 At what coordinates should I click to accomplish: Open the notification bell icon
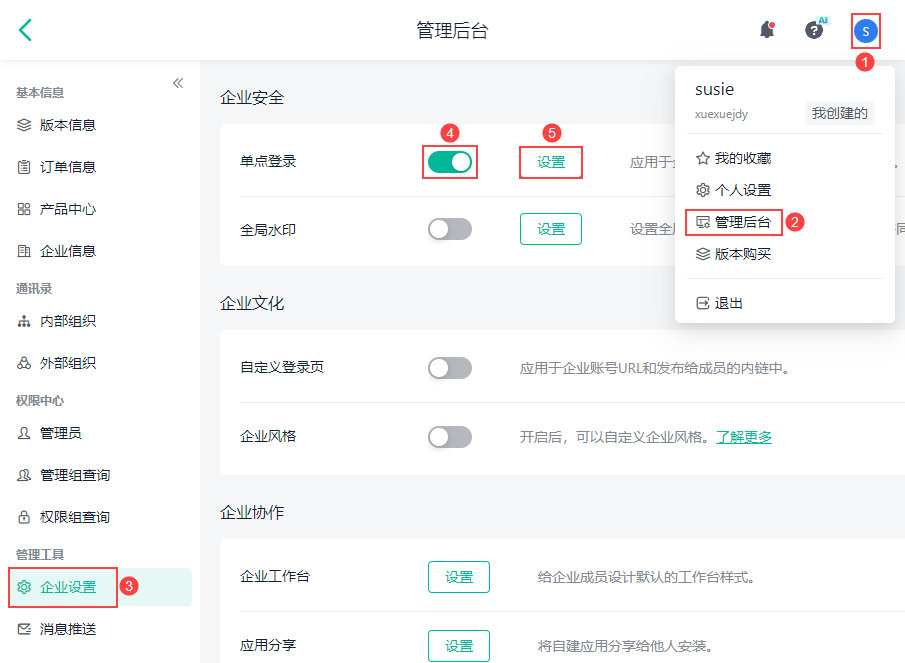(767, 30)
